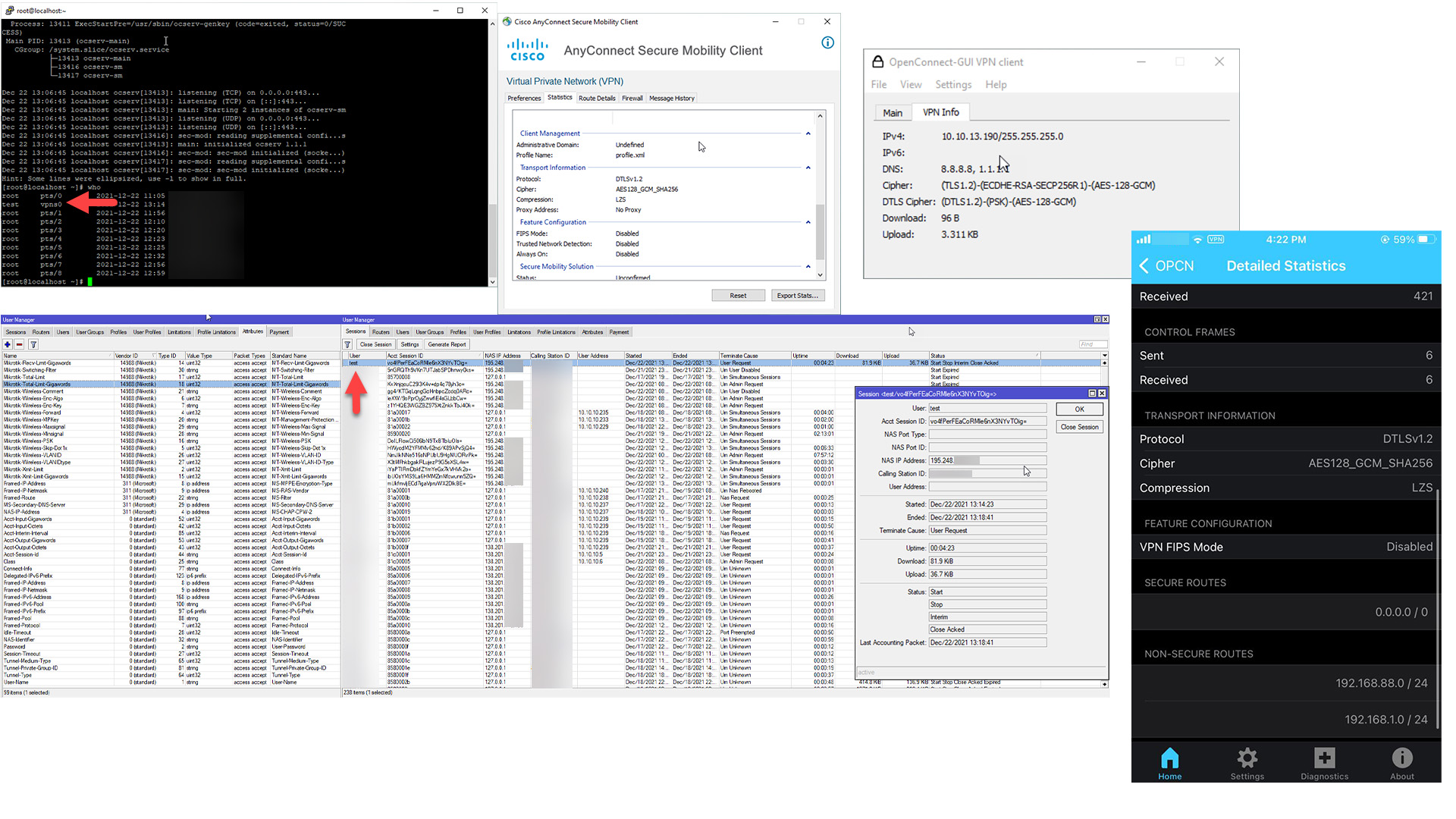The width and height of the screenshot is (1456, 819).
Task: Click the Export Stats button
Action: [797, 296]
